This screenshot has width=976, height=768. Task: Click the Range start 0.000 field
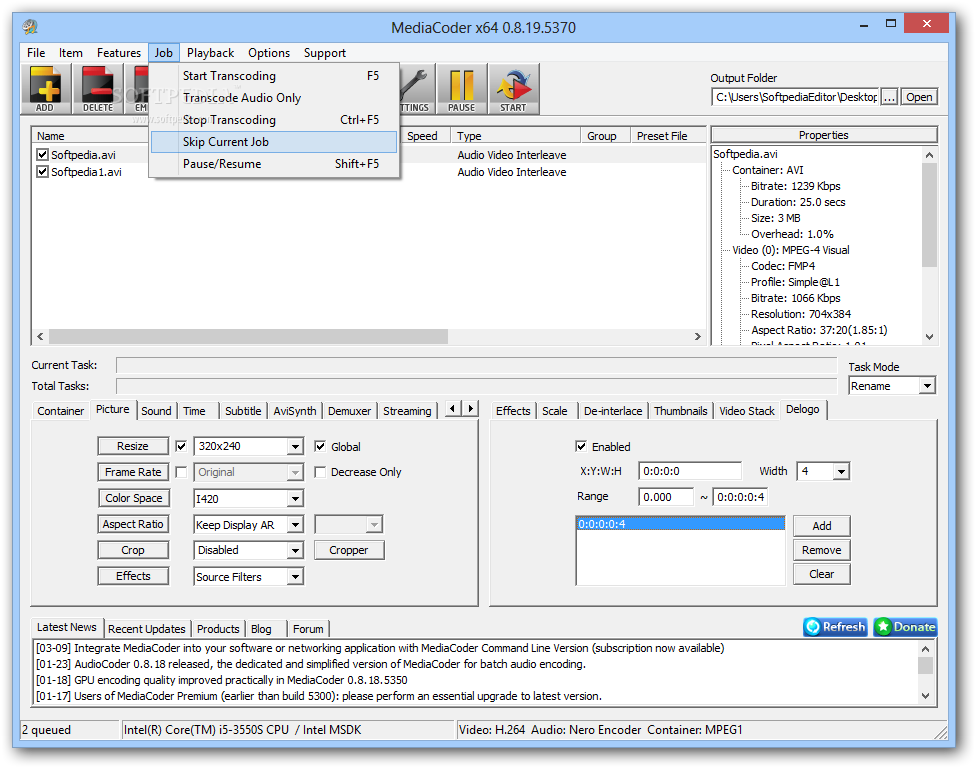click(666, 497)
